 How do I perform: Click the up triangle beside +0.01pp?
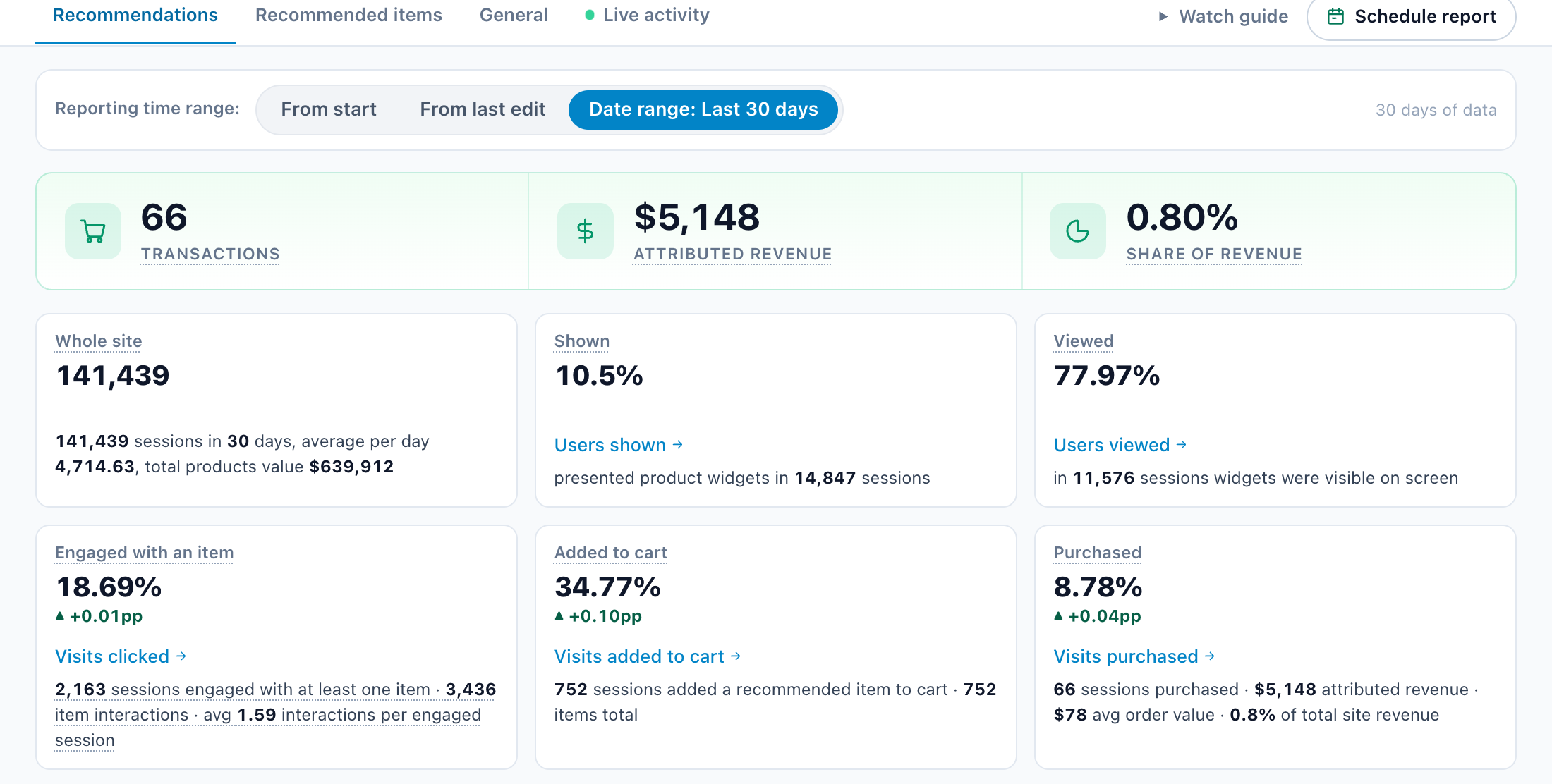coord(60,615)
